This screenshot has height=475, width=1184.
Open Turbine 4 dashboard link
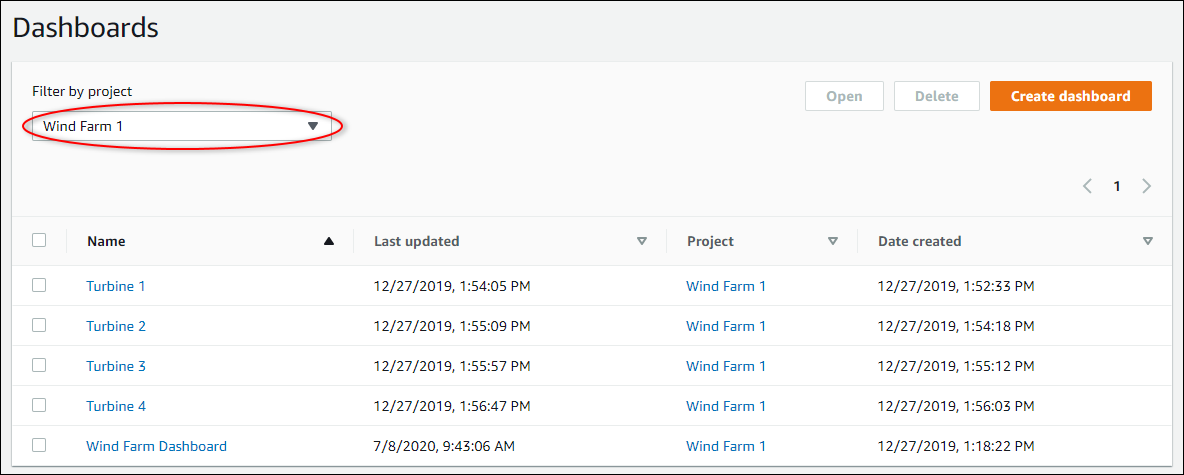pos(116,406)
